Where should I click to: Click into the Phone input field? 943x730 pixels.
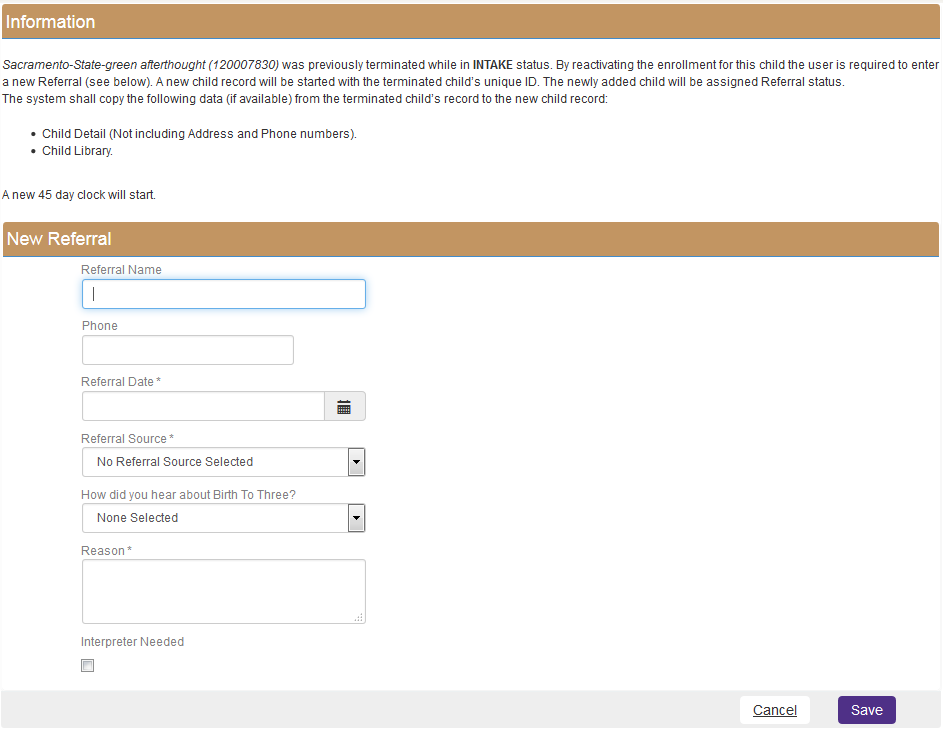pyautogui.click(x=187, y=350)
